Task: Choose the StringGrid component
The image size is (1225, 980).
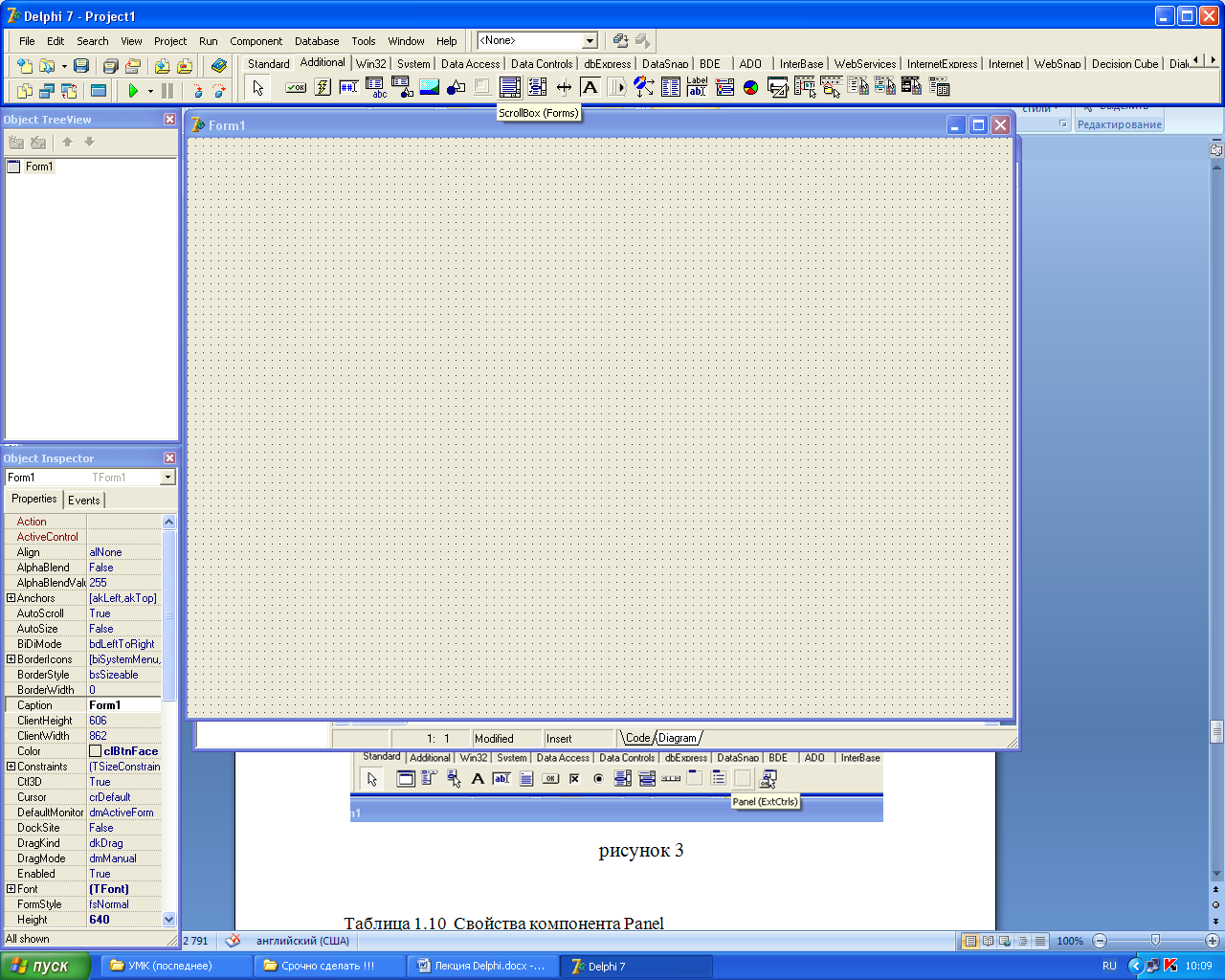Action: tap(376, 88)
